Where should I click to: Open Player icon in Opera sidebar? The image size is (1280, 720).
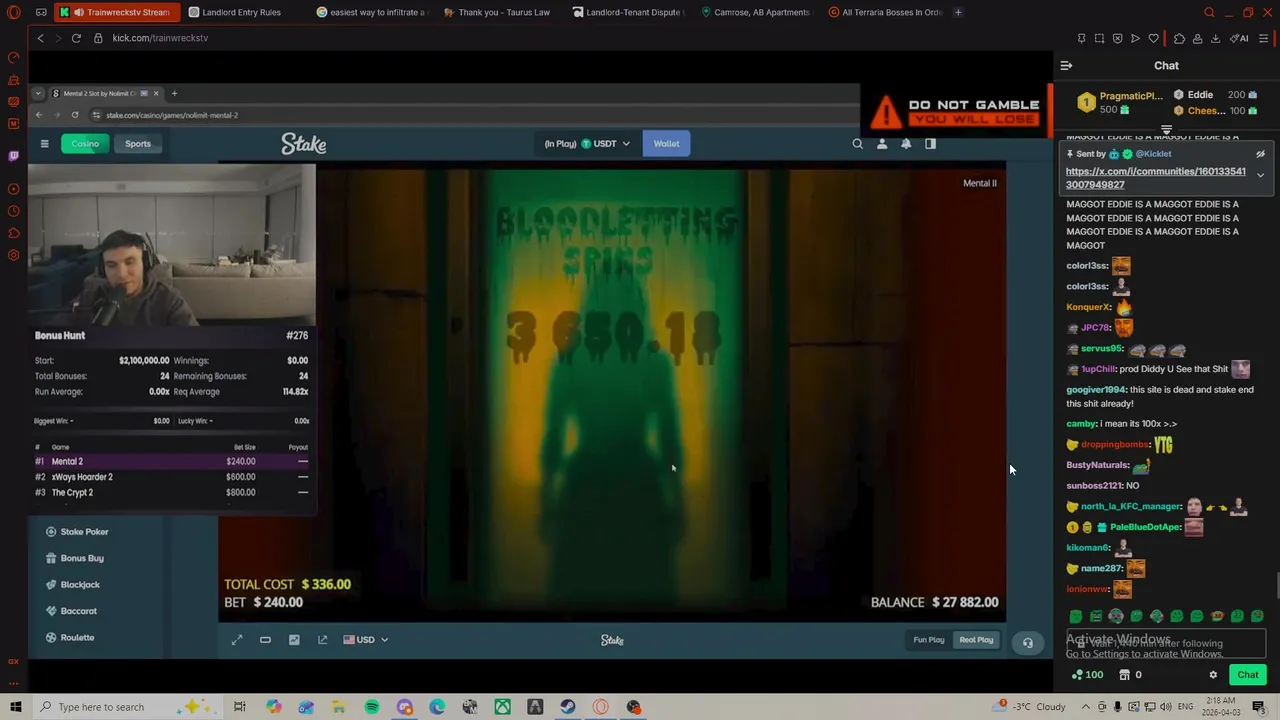(x=14, y=189)
